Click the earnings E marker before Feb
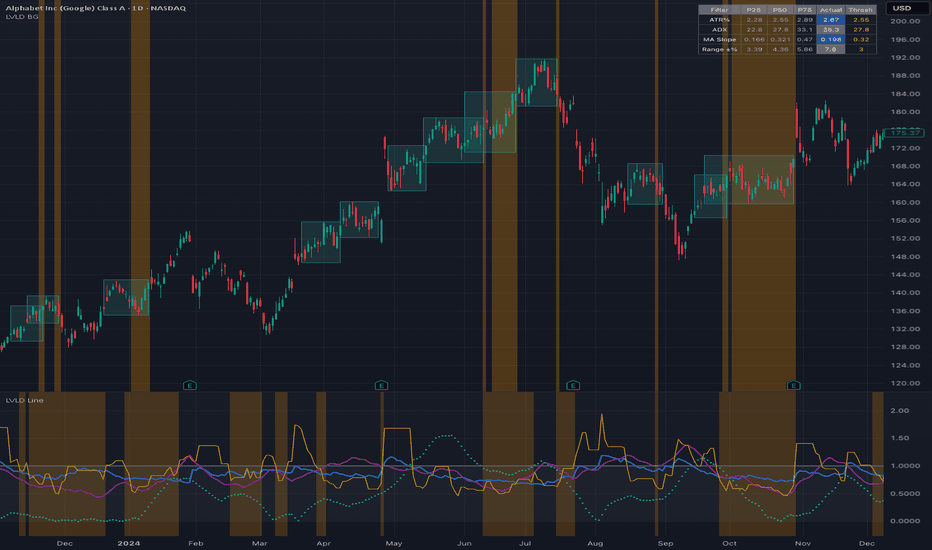This screenshot has height=550, width=932. coord(190,385)
